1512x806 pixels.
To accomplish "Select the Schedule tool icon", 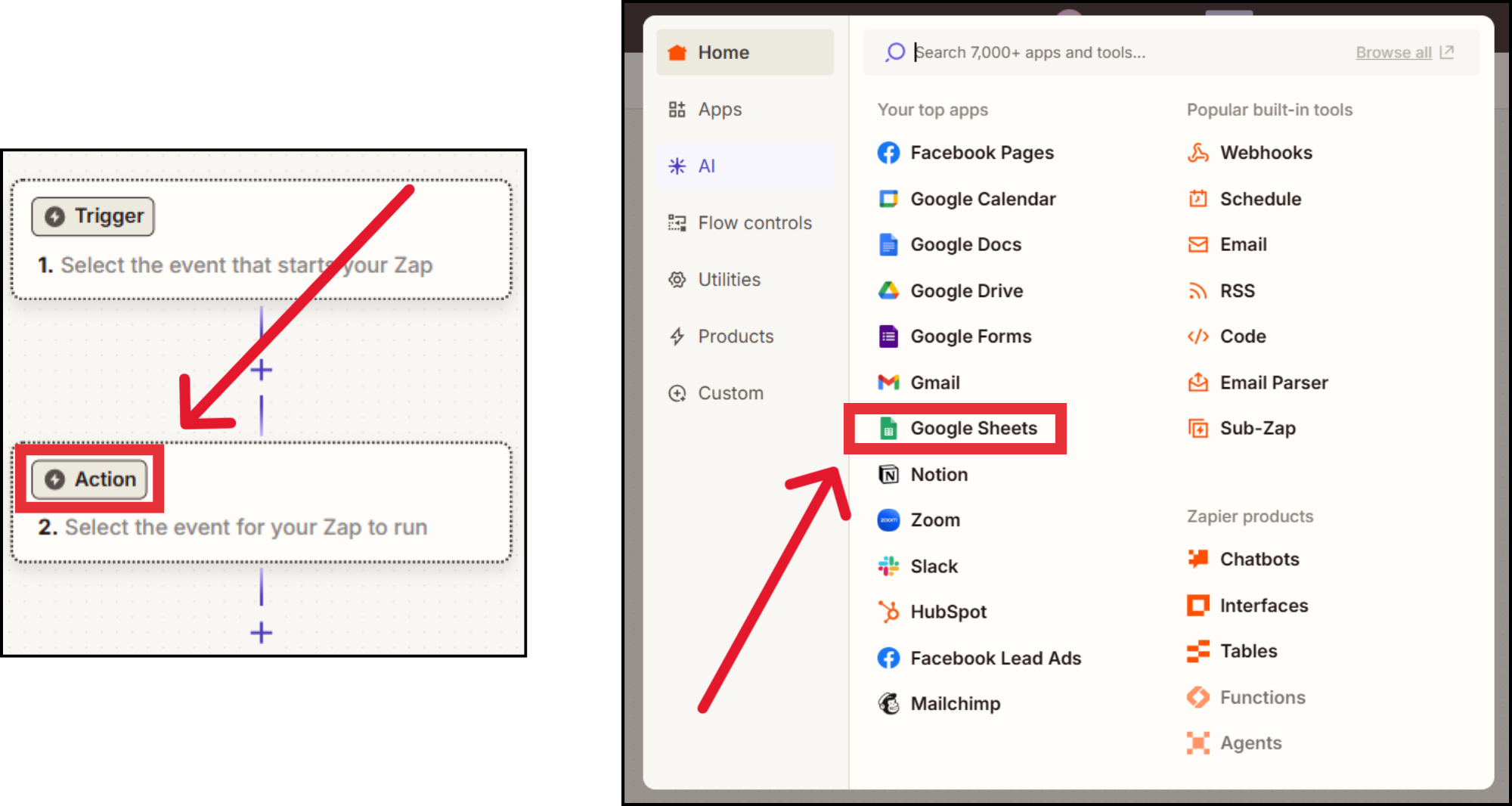I will [1198, 199].
